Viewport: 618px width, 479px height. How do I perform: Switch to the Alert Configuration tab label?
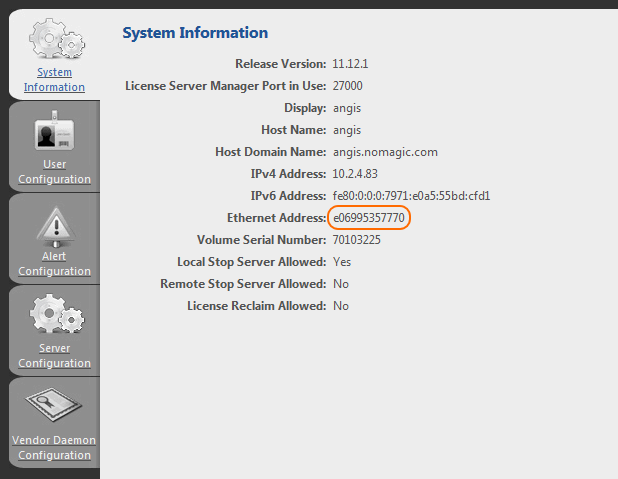click(54, 264)
